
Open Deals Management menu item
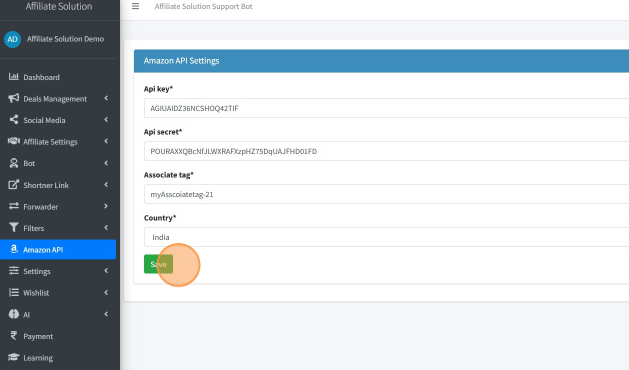[58, 99]
